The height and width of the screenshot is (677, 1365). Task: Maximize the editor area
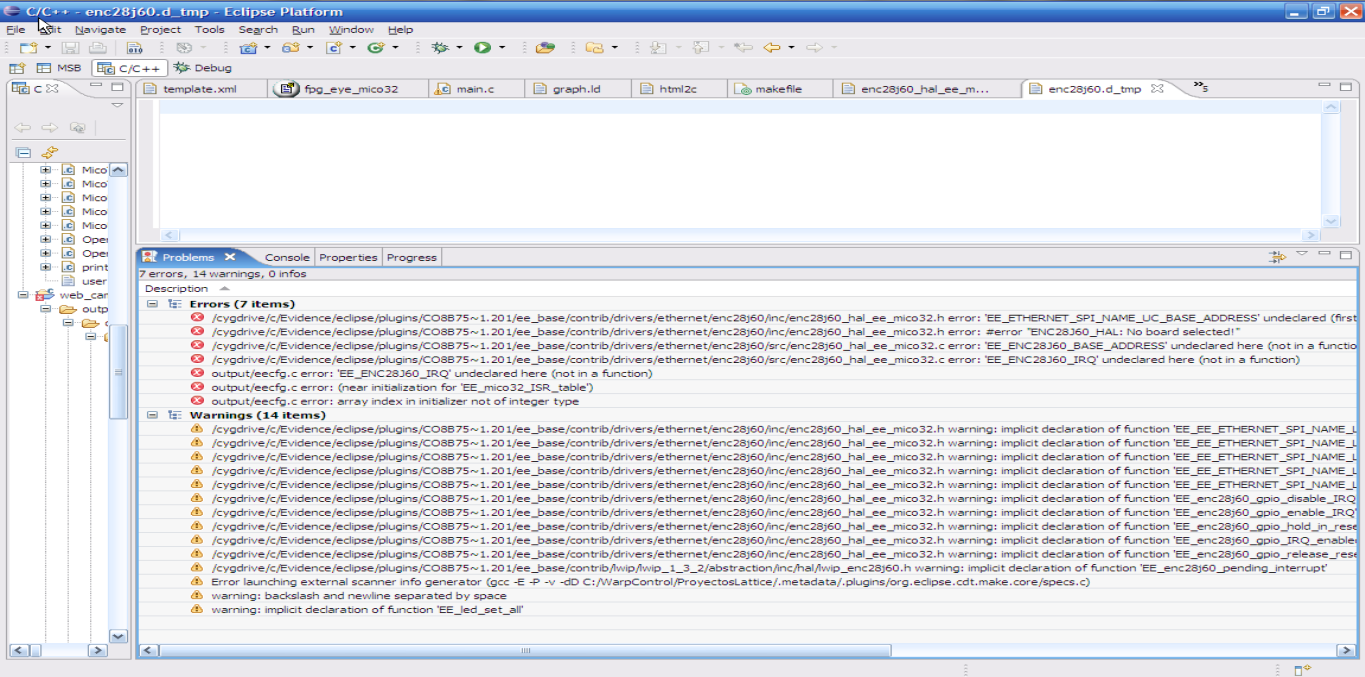tap(1345, 87)
